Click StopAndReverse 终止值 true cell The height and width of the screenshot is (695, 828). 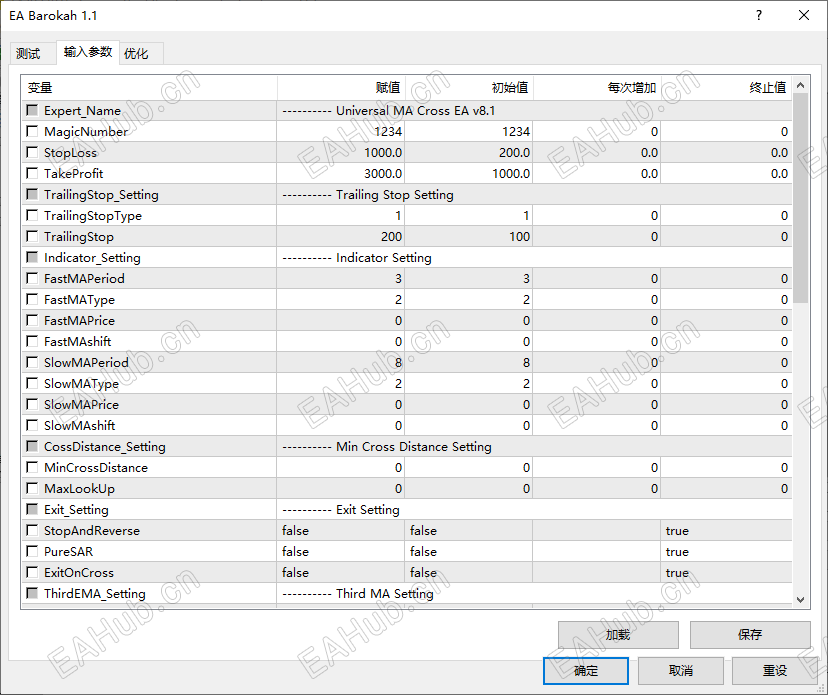(x=727, y=530)
